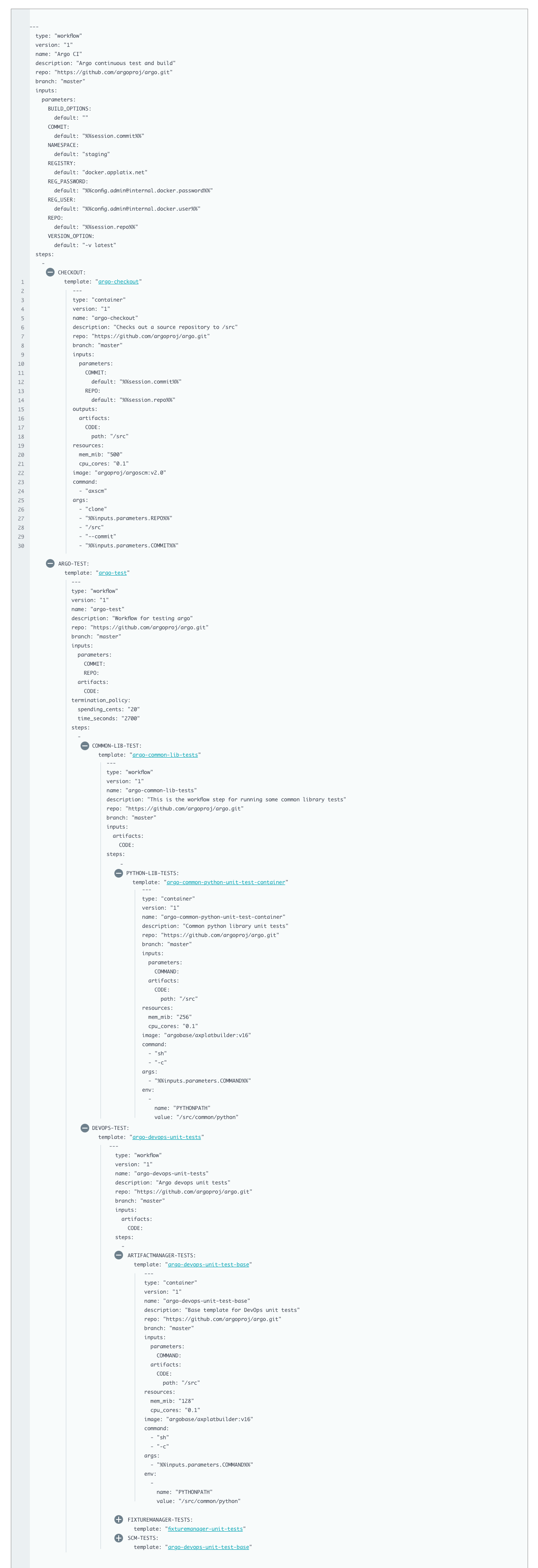Click line number 1 in the gutter
The height and width of the screenshot is (1568, 538).
coord(23,282)
